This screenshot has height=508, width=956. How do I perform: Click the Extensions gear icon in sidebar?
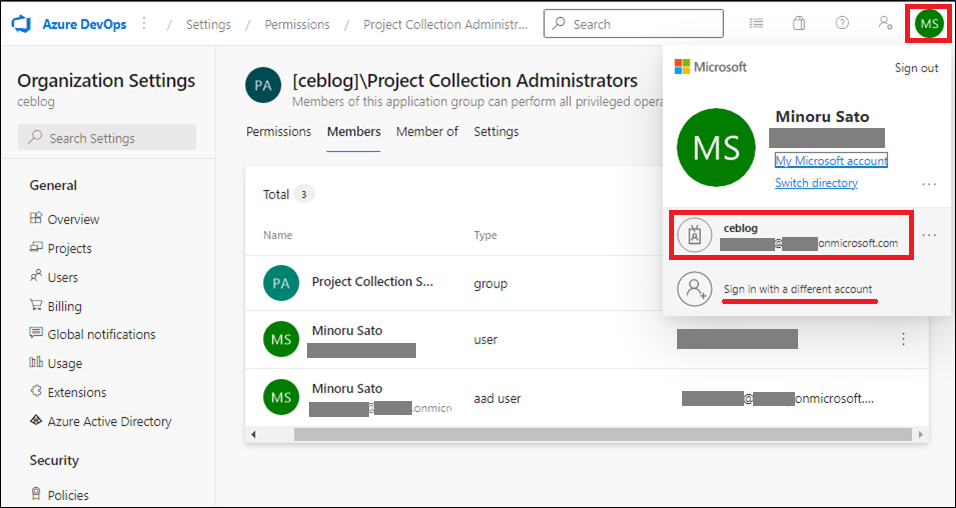click(36, 392)
